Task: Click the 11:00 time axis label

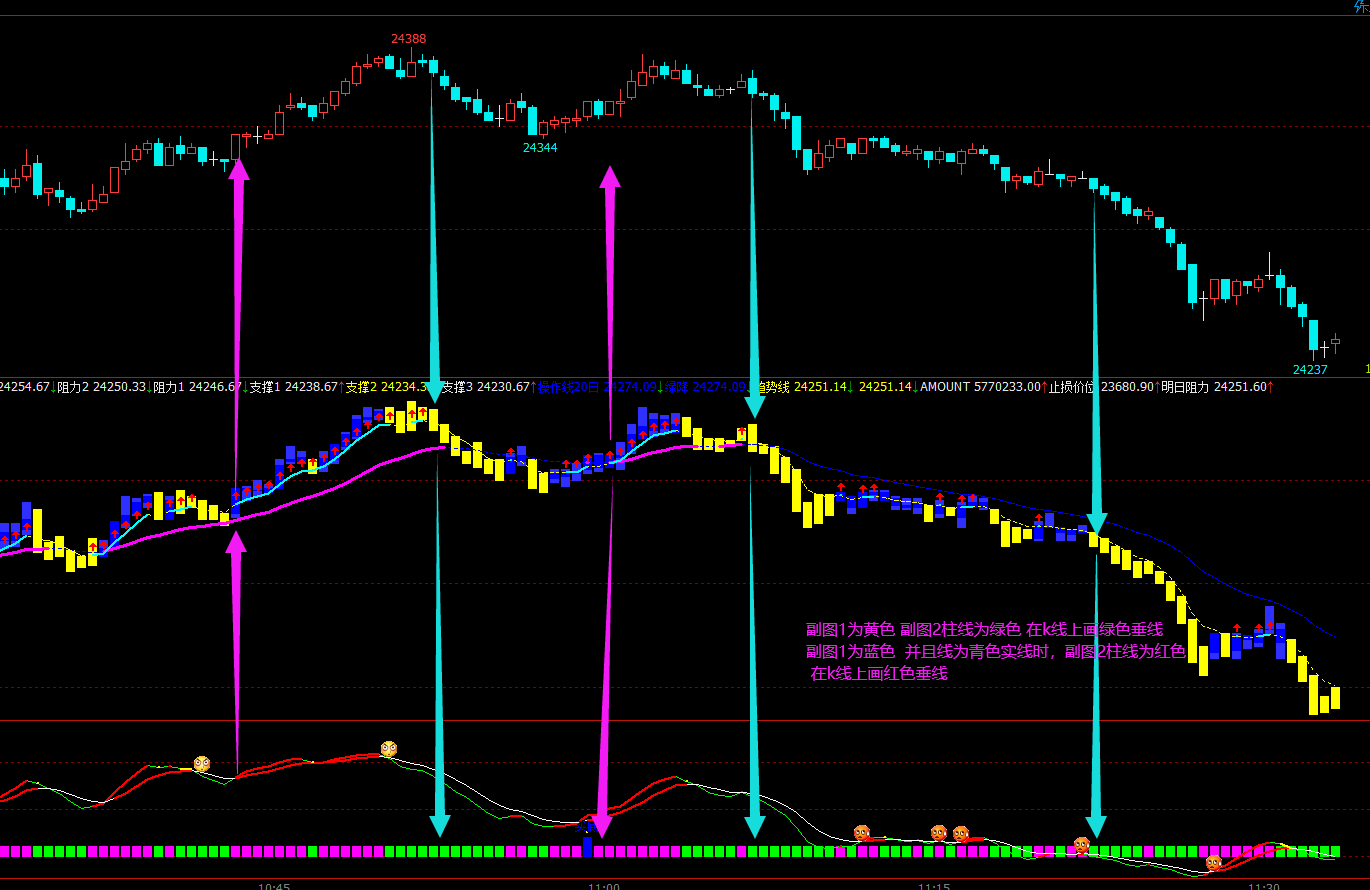Action: 604,886
